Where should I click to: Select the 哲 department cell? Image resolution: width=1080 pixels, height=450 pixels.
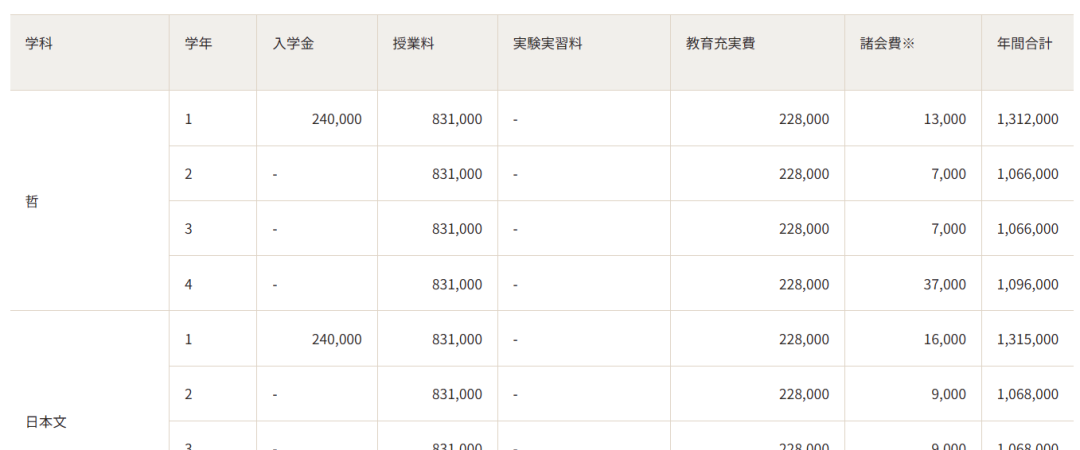coord(32,201)
